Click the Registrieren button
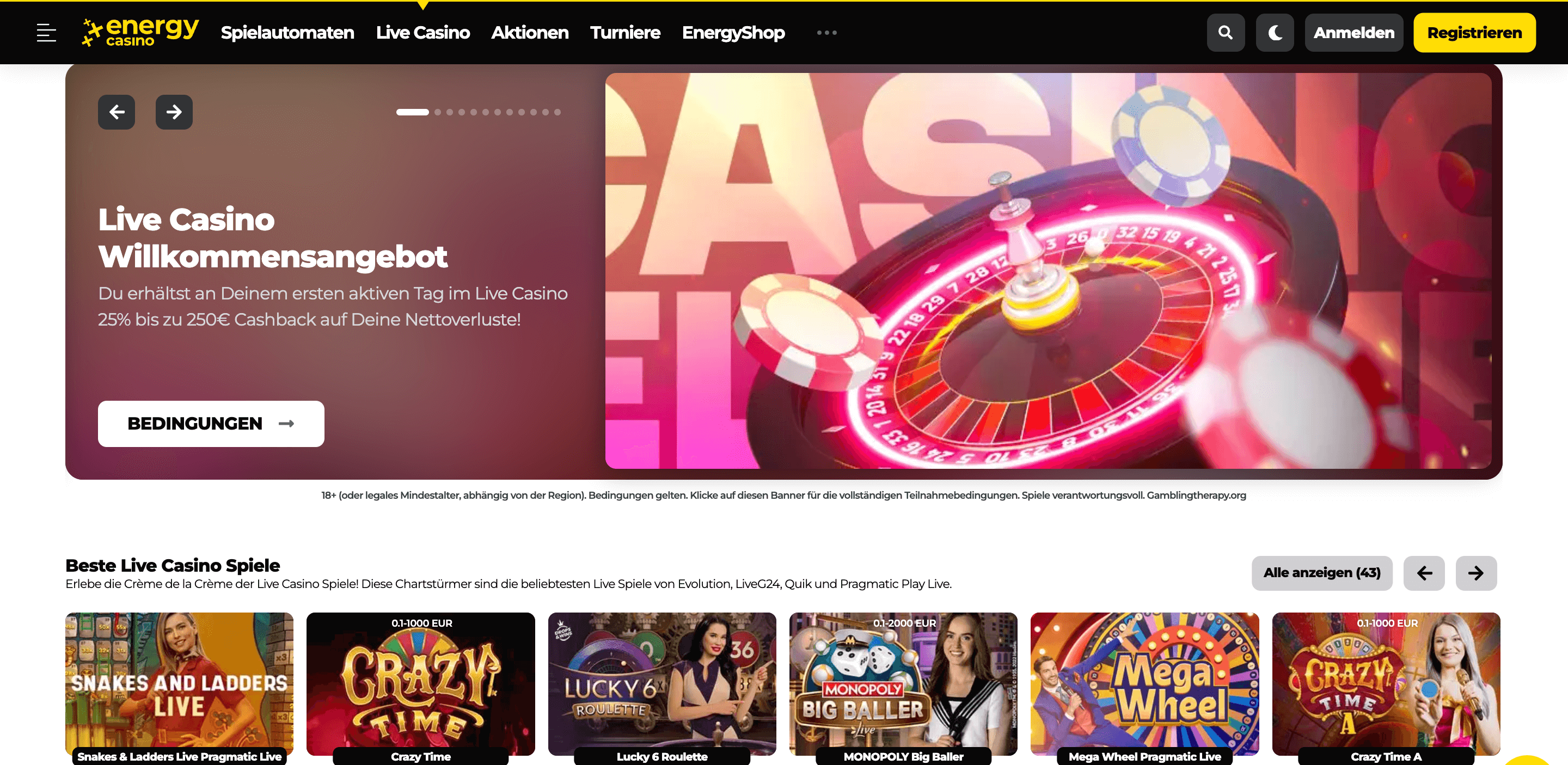The height and width of the screenshot is (765, 1568). [1474, 32]
